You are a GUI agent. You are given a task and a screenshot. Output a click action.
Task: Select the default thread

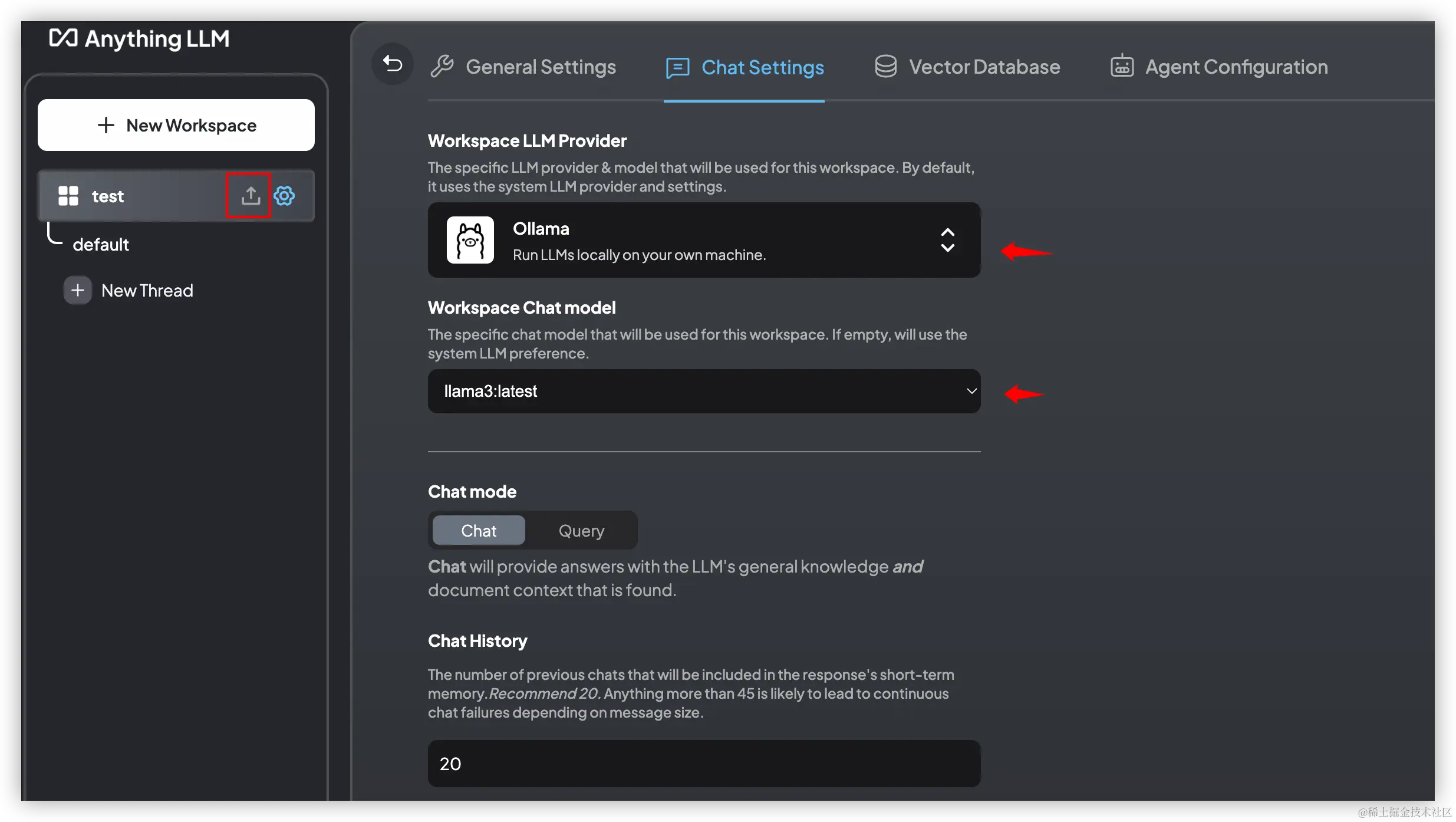coord(101,244)
